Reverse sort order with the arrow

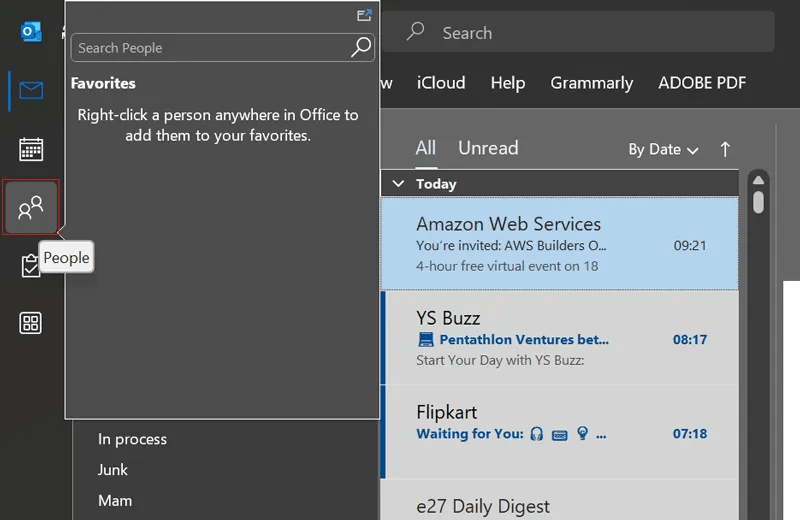tap(725, 149)
